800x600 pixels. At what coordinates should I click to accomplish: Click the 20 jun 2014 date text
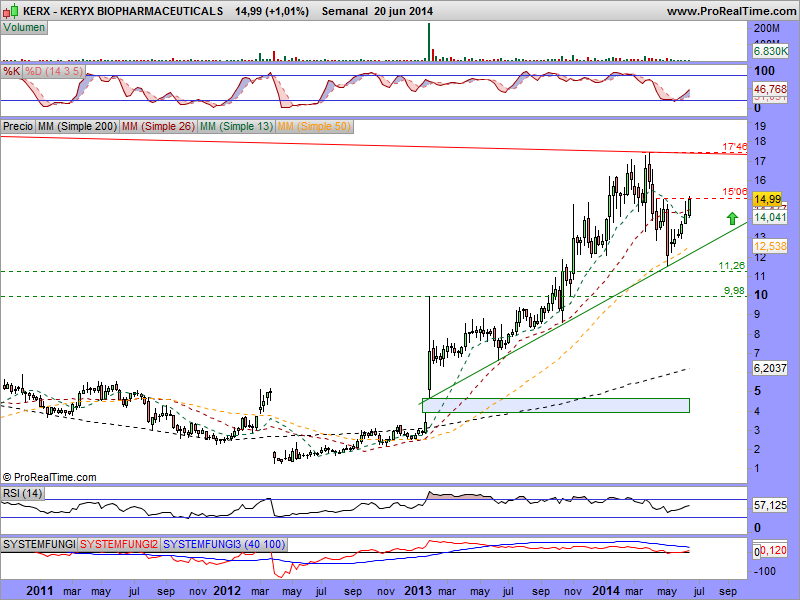click(x=404, y=11)
